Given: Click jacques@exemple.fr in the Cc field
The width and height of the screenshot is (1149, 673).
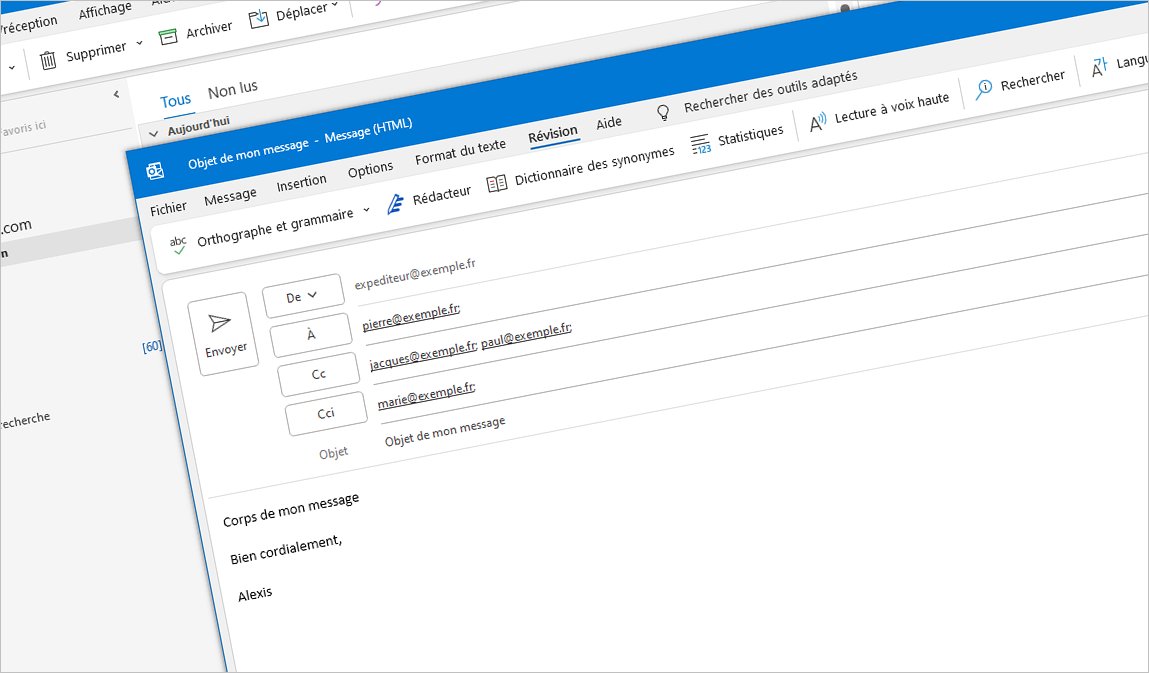Looking at the screenshot, I should 423,352.
